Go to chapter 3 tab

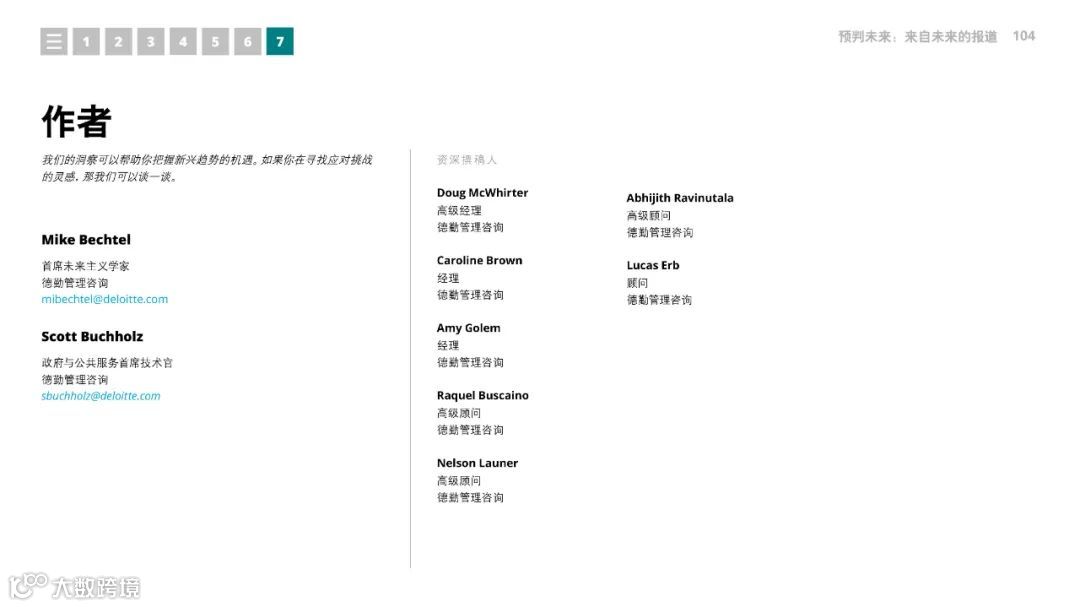(151, 41)
